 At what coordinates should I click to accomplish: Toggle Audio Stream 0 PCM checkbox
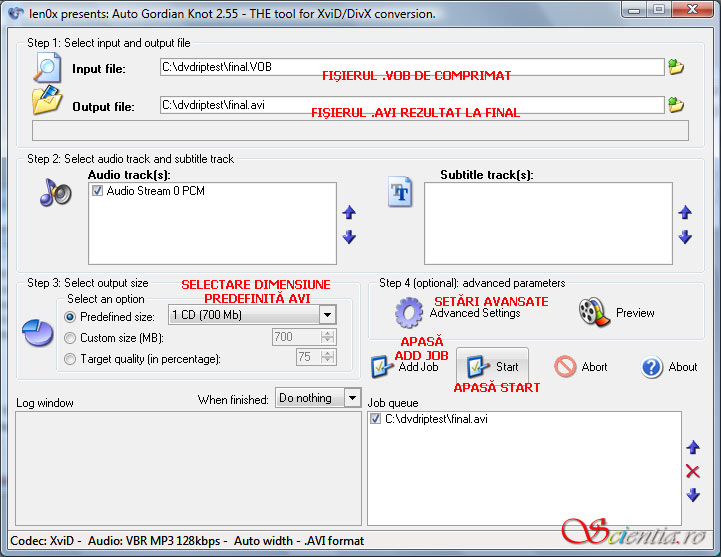tap(97, 191)
